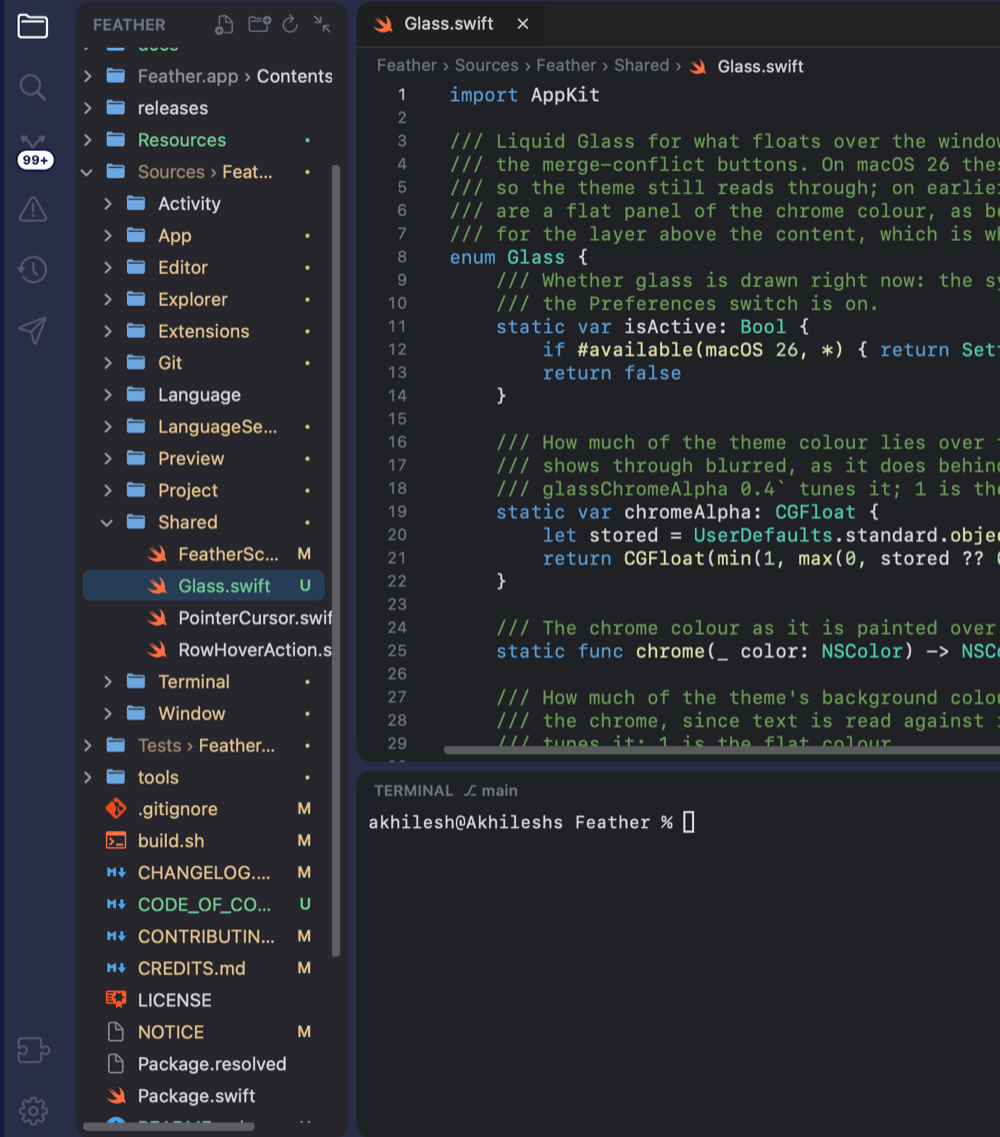Click Shared in the breadcrumb path
This screenshot has height=1137, width=1000.
(641, 66)
